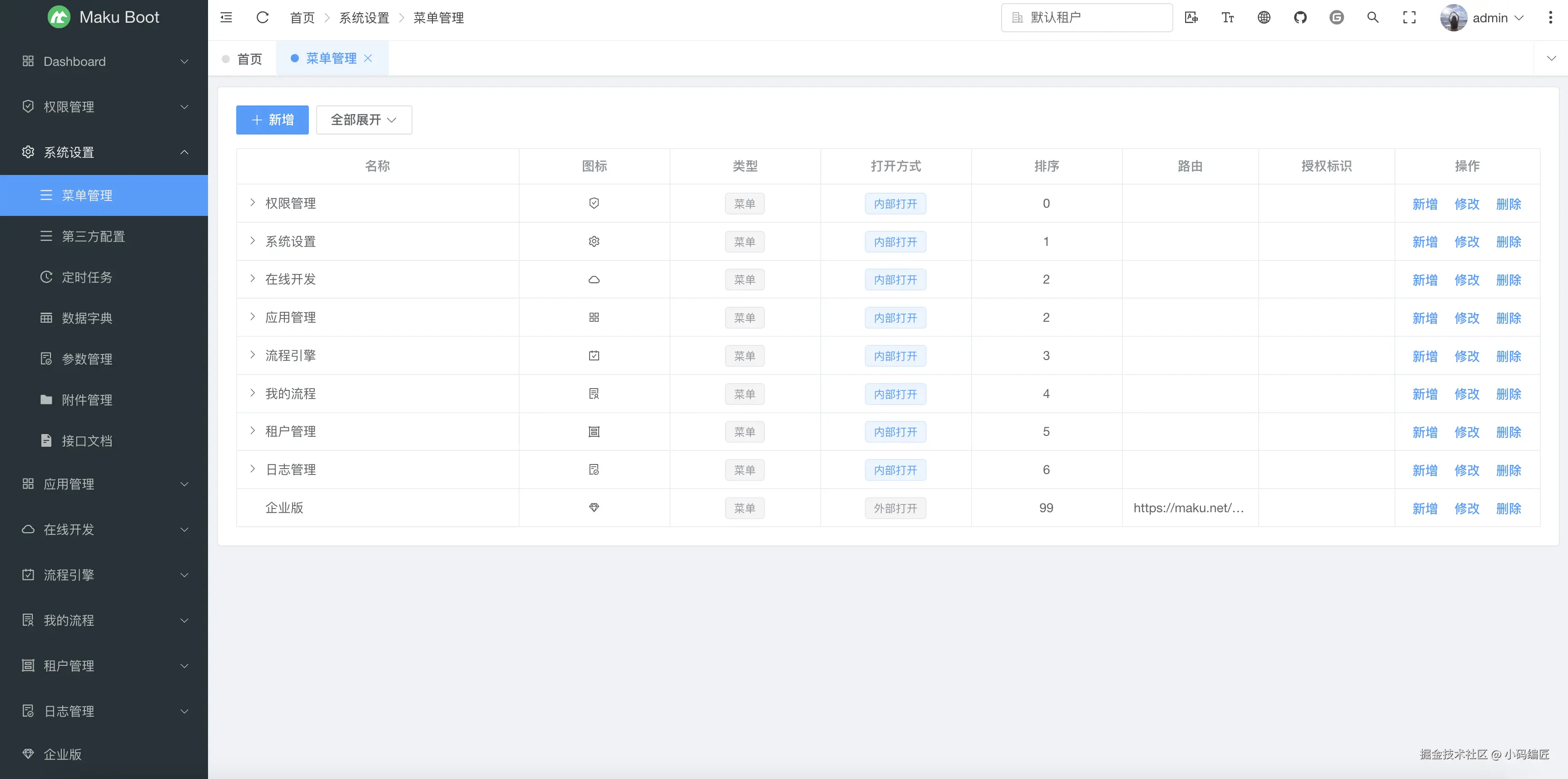Open the 全部展开 dropdown

(363, 120)
